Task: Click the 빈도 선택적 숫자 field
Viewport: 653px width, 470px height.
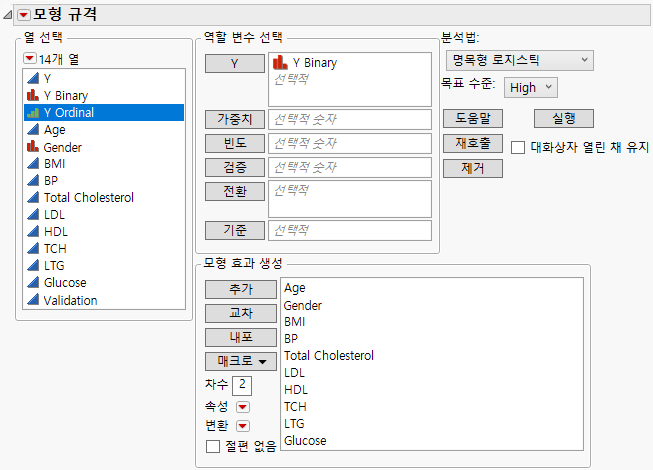Action: (x=350, y=144)
